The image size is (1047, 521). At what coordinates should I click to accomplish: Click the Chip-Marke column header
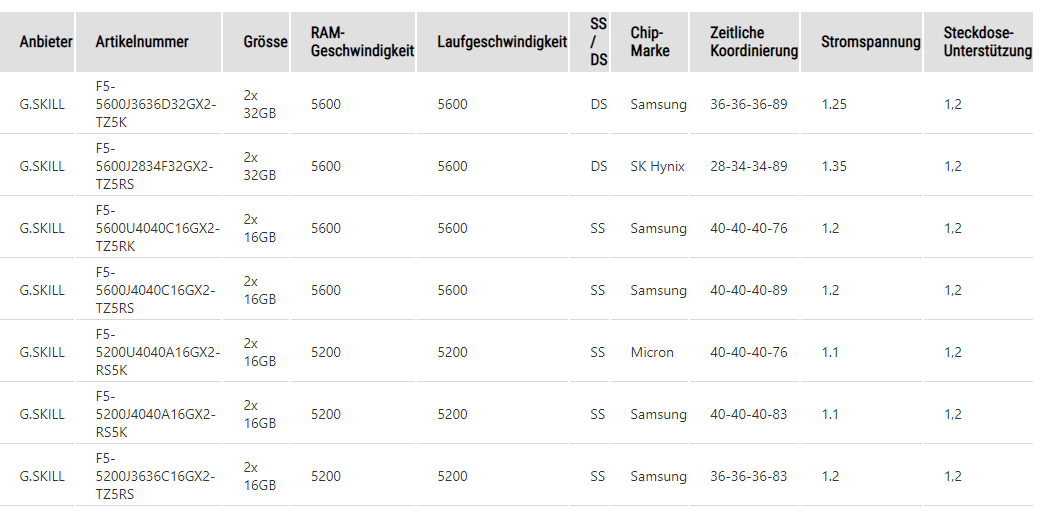click(x=650, y=42)
